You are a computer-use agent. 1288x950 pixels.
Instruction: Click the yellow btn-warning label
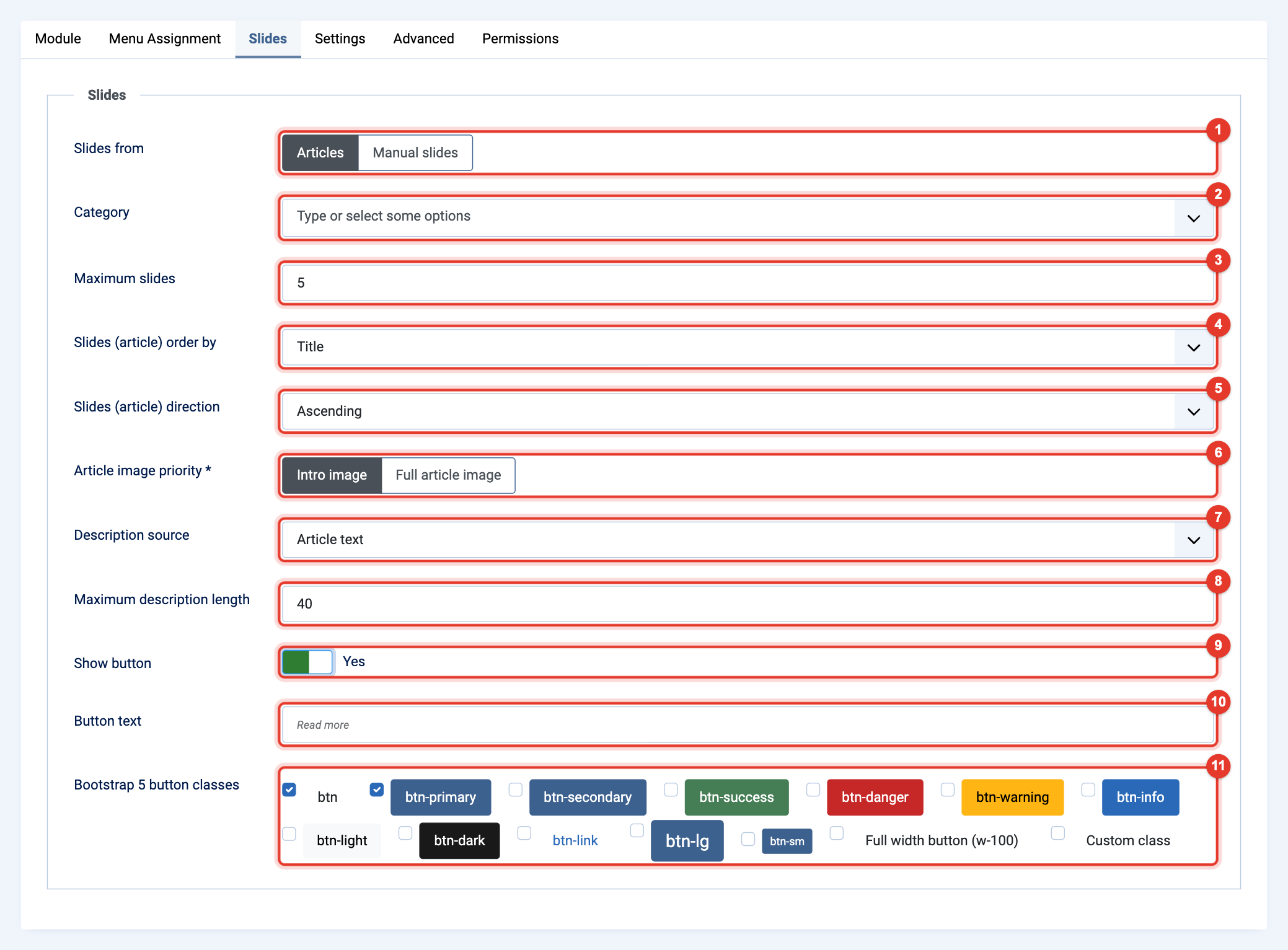tap(1012, 798)
